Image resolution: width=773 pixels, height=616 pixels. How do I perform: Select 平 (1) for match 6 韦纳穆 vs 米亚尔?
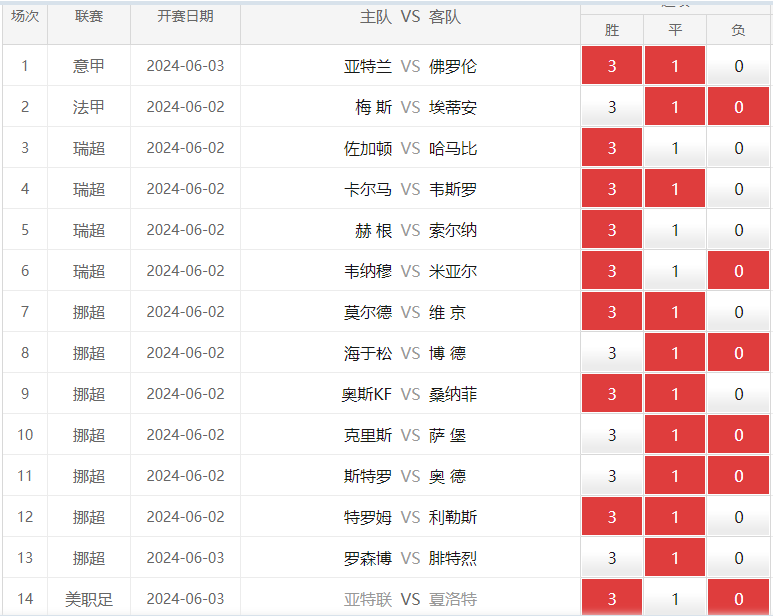pos(675,271)
